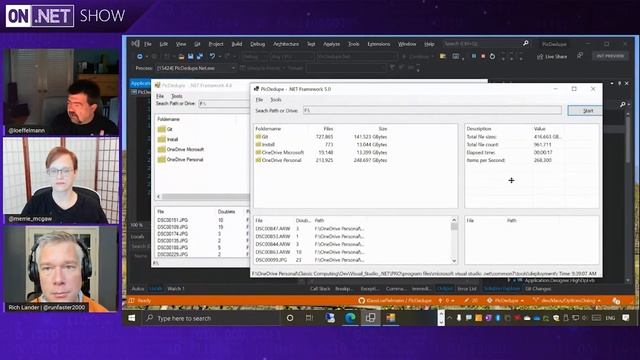
Task: Open Tools menu in PicDedupe .NET 5.0 window
Action: point(276,100)
